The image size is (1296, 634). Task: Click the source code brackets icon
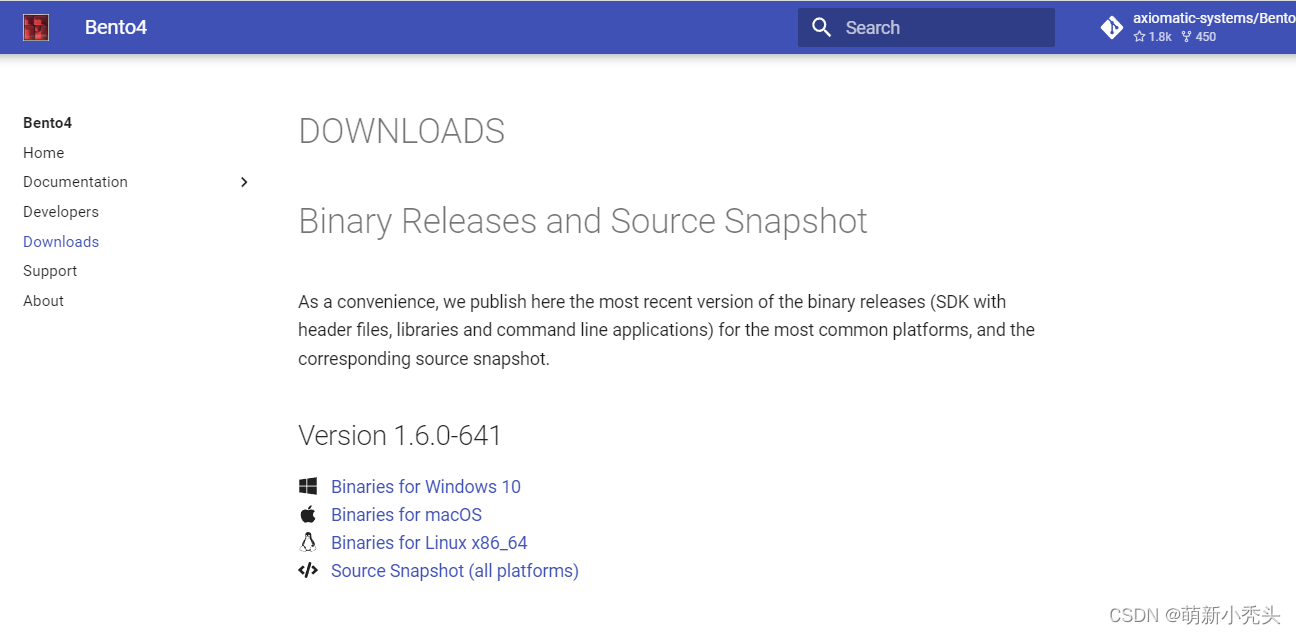308,570
